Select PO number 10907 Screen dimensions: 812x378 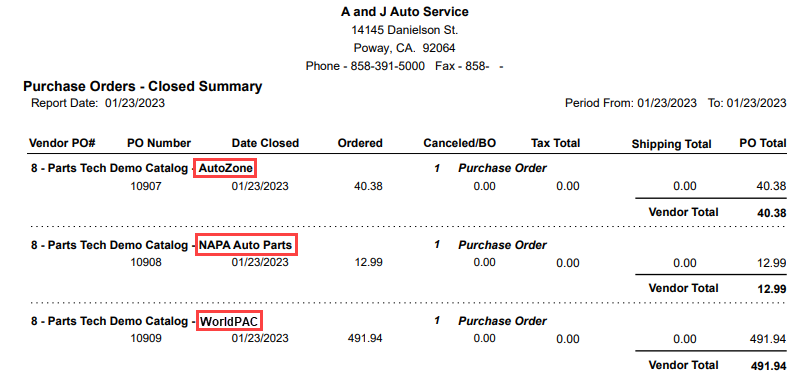[x=146, y=186]
